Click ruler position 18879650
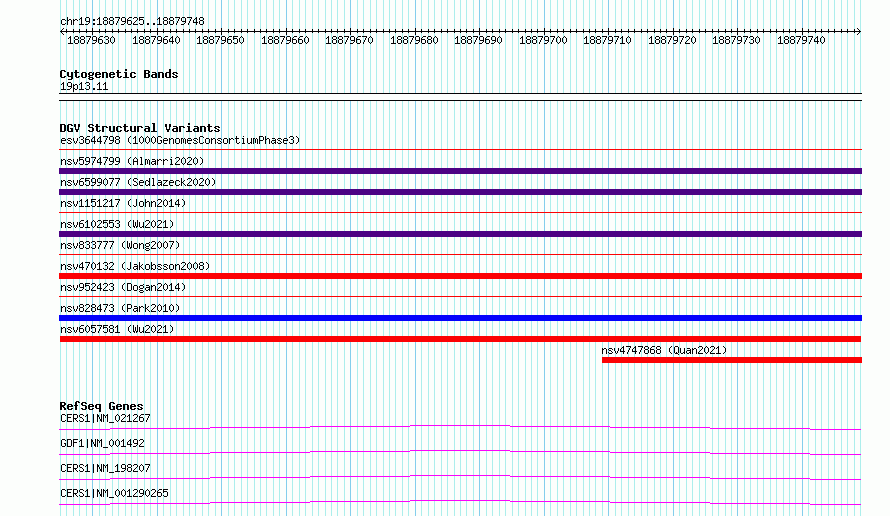 220,40
